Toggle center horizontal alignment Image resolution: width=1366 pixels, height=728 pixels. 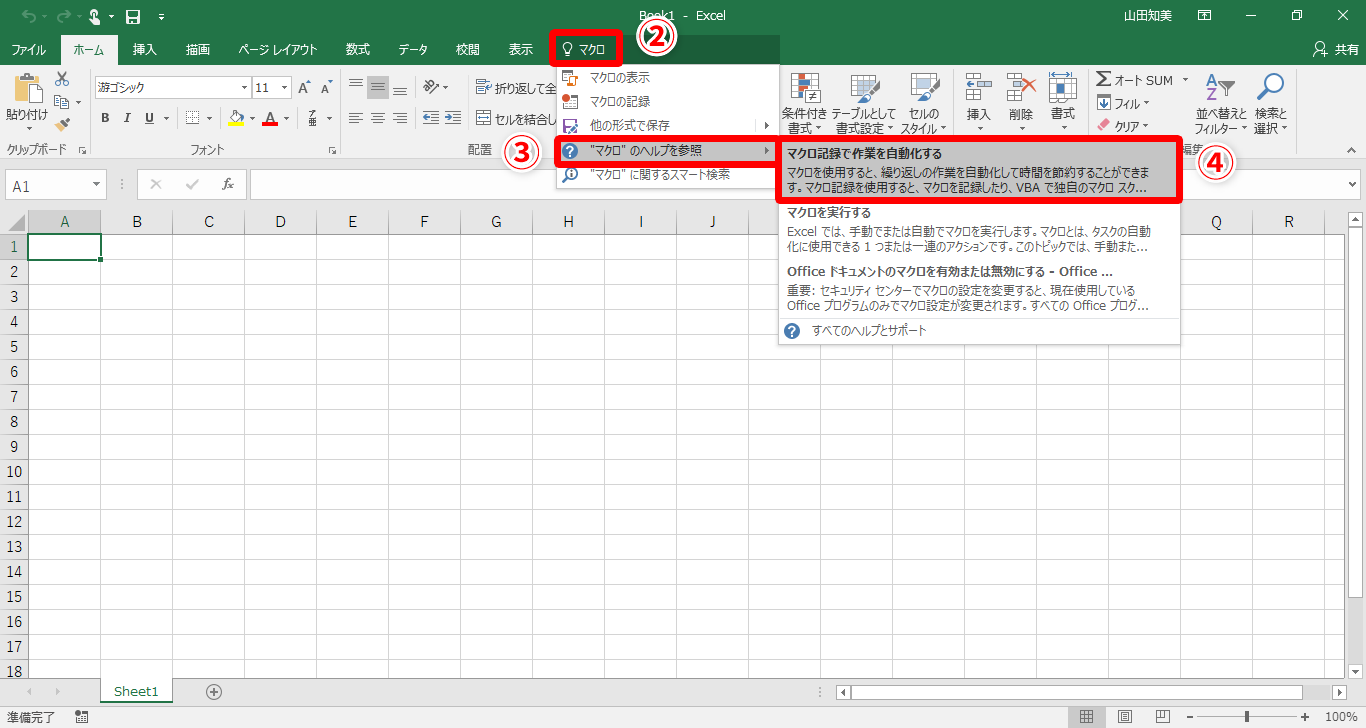tap(377, 118)
